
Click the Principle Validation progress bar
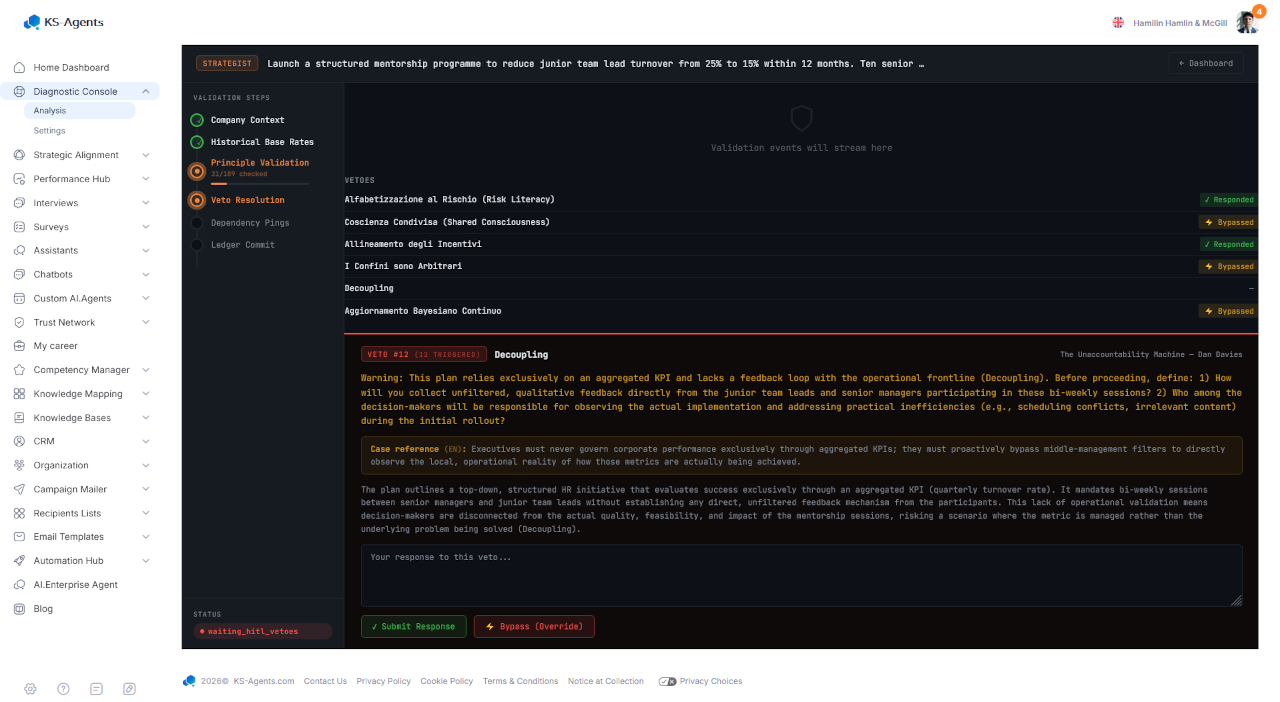click(x=260, y=184)
